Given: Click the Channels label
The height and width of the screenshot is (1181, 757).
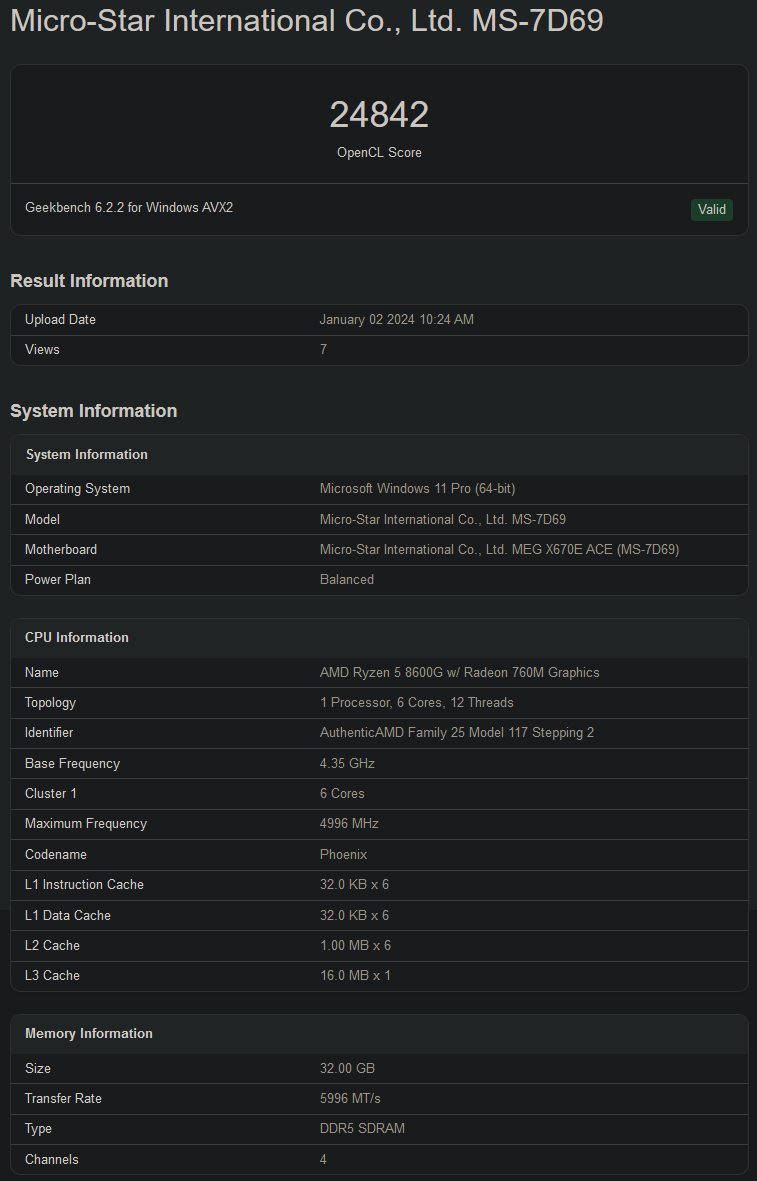Looking at the screenshot, I should pos(51,1160).
